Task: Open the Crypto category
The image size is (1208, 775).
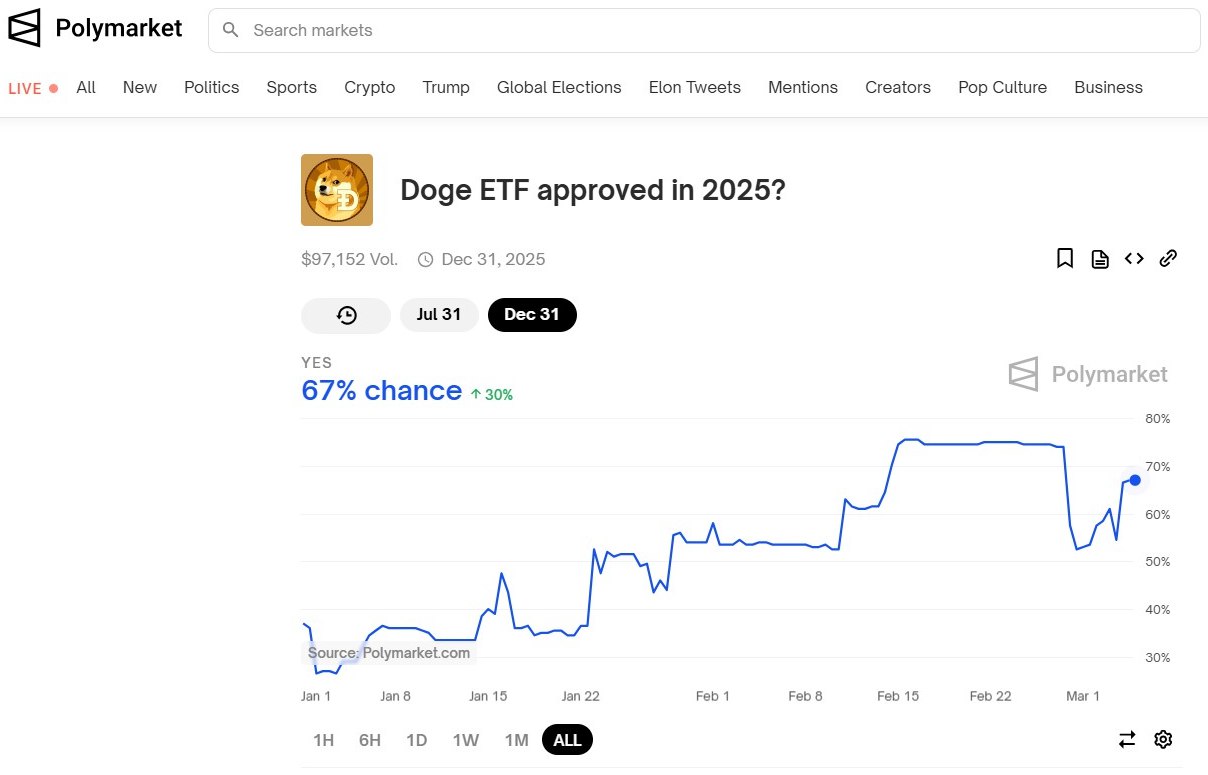Action: pyautogui.click(x=370, y=87)
